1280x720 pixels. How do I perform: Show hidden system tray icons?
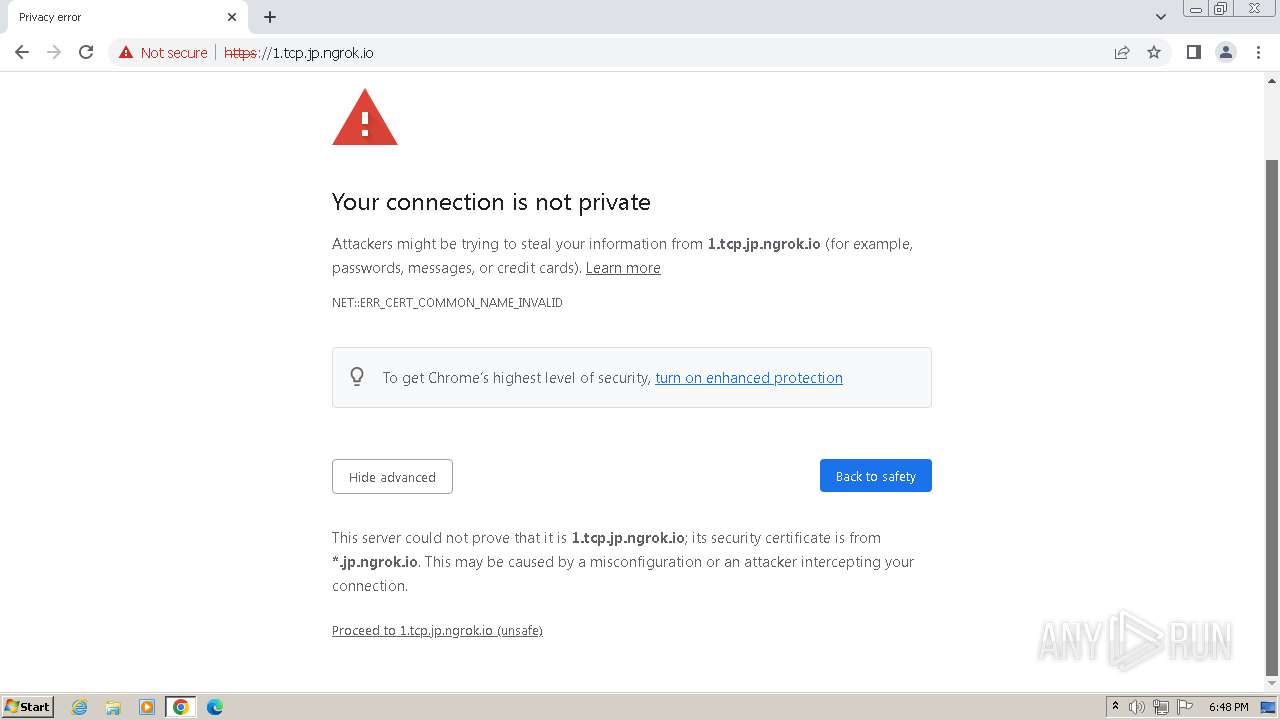(1115, 707)
